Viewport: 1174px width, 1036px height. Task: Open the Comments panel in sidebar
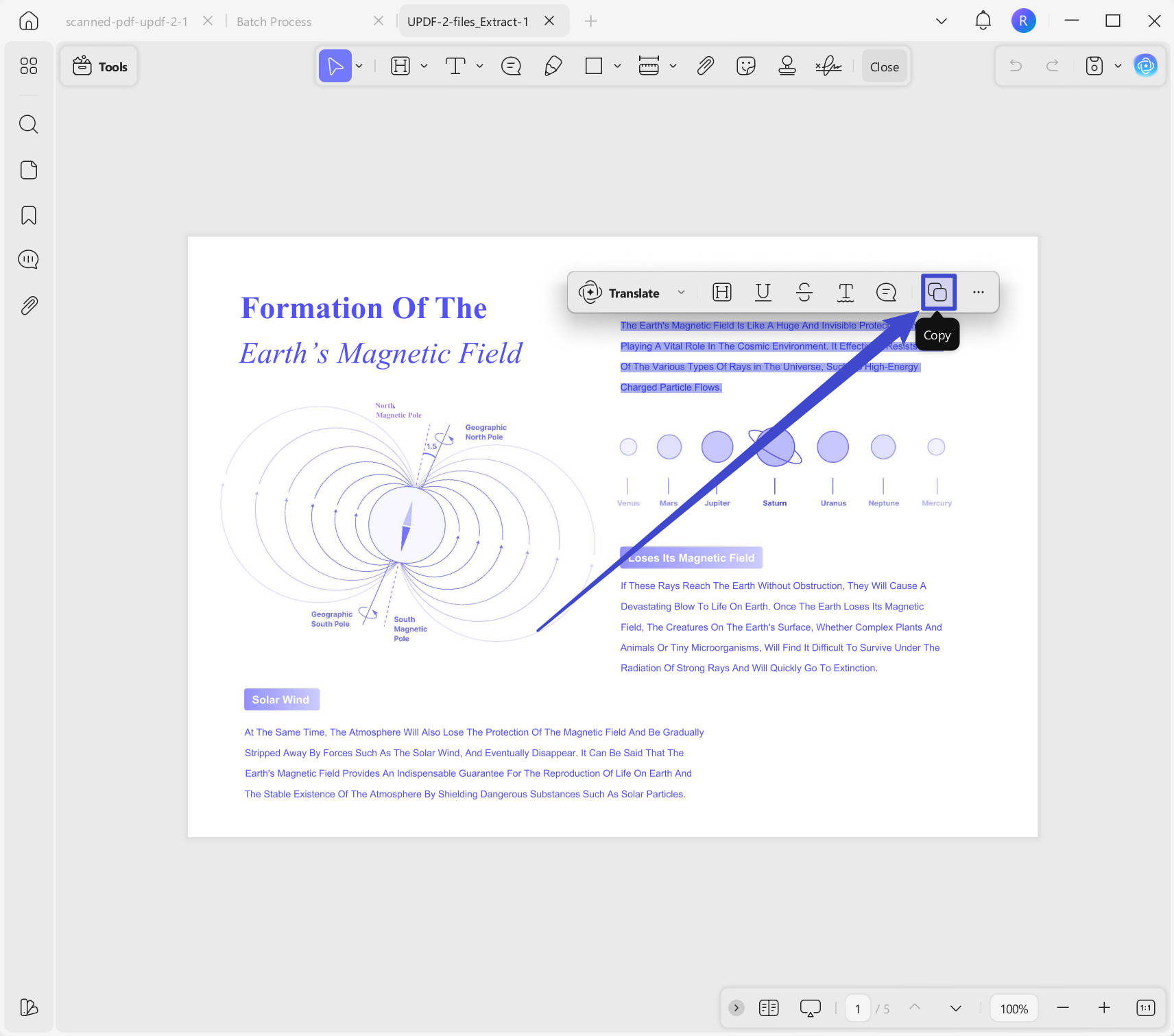click(x=28, y=260)
